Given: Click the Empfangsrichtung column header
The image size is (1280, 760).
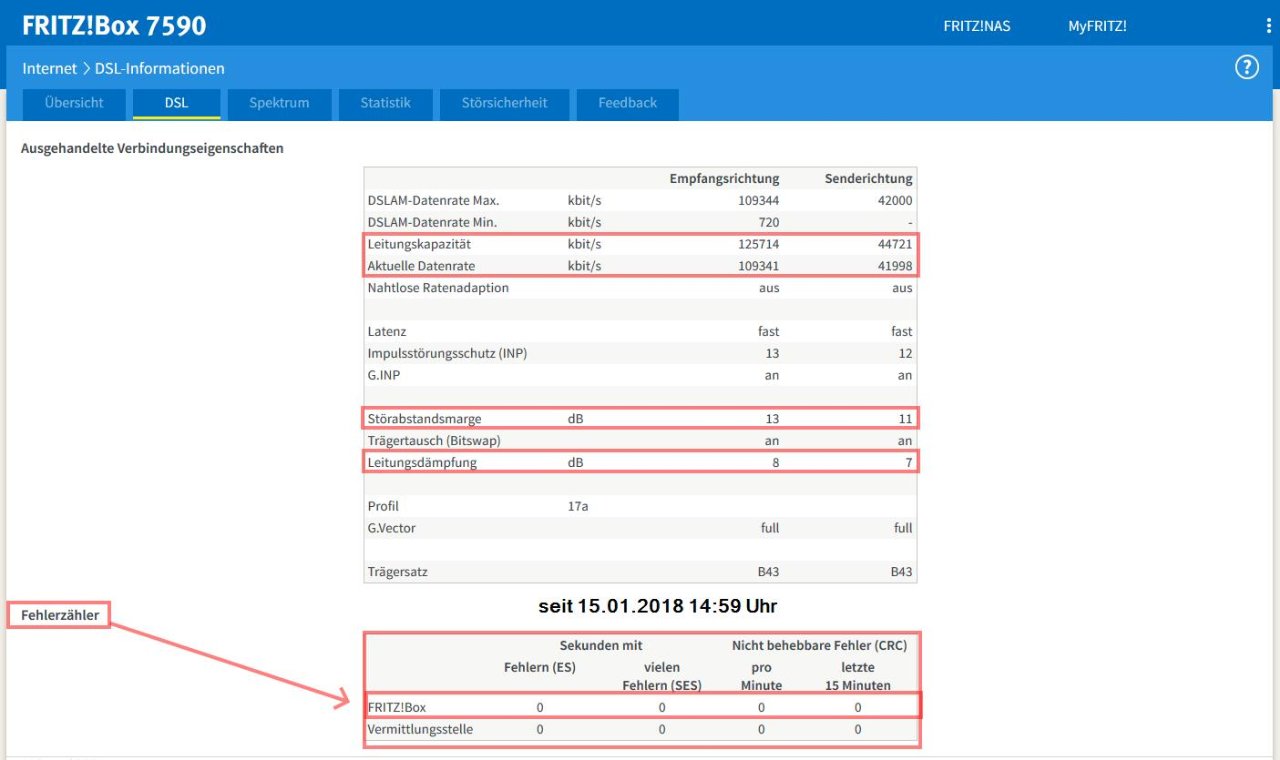Looking at the screenshot, I should point(724,178).
